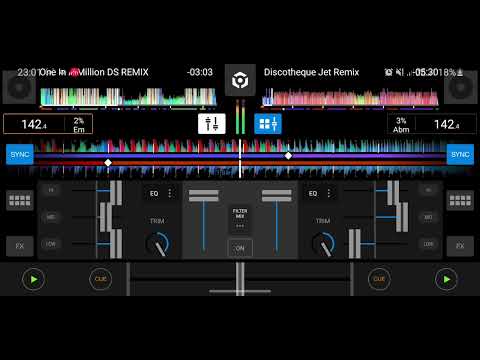Toggle the left deck MID kill button

[x=51, y=217]
